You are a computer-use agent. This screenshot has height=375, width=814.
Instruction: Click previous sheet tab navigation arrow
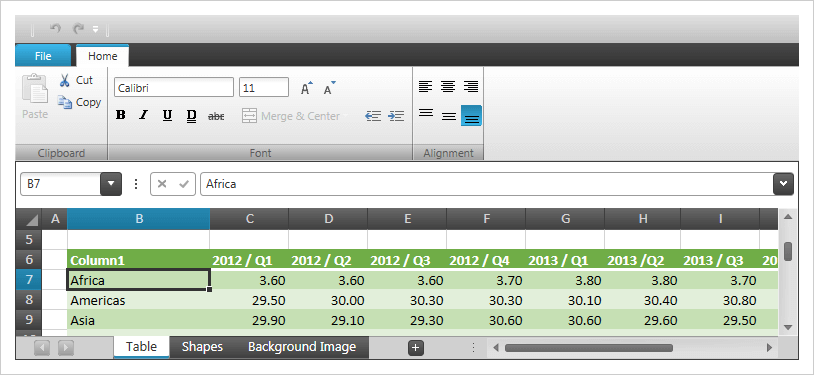pyautogui.click(x=42, y=347)
